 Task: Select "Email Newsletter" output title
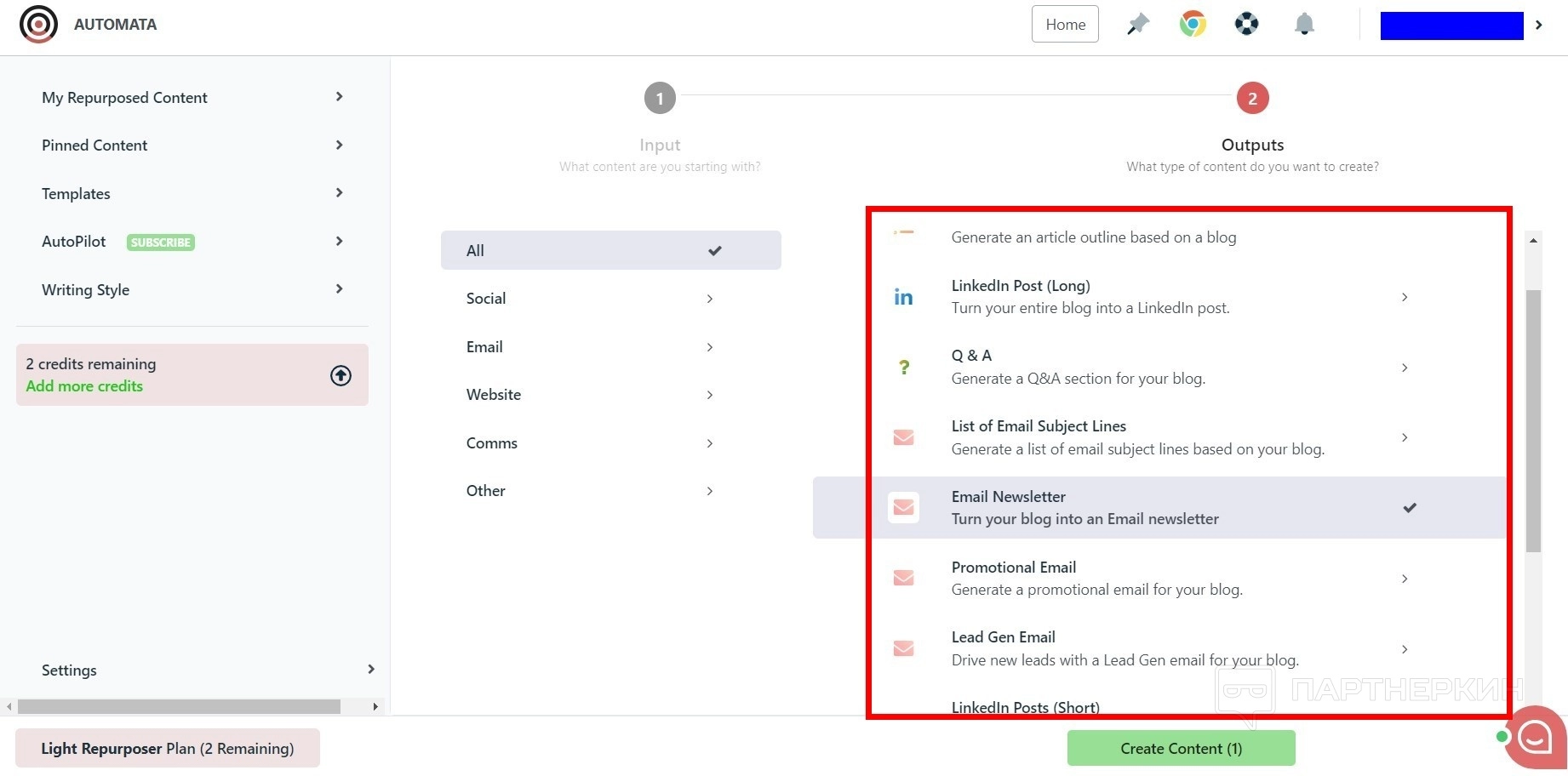(x=1008, y=497)
